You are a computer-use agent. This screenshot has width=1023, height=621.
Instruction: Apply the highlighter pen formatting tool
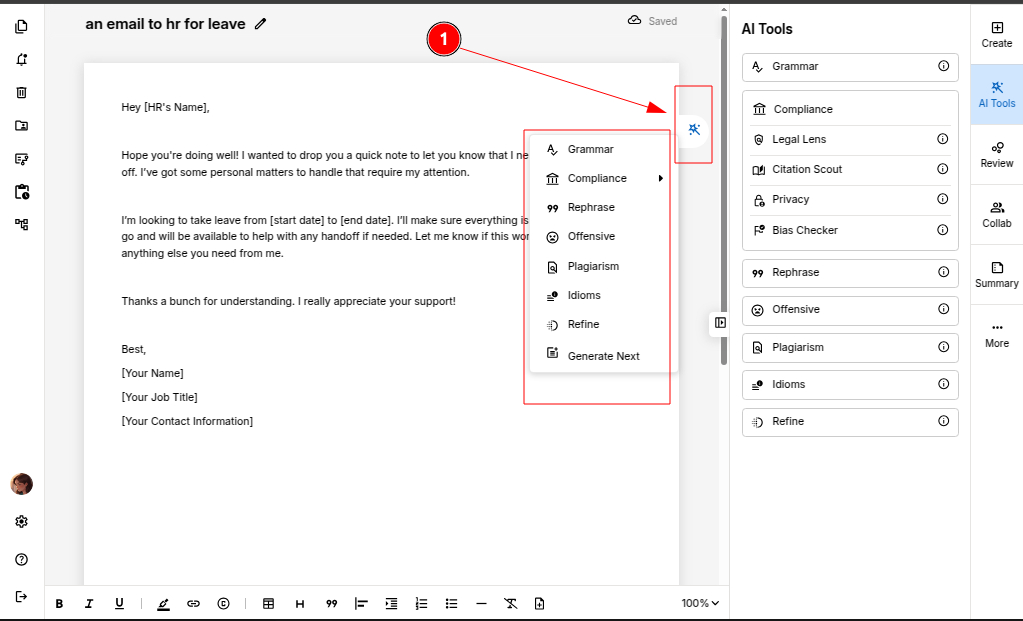pyautogui.click(x=163, y=603)
